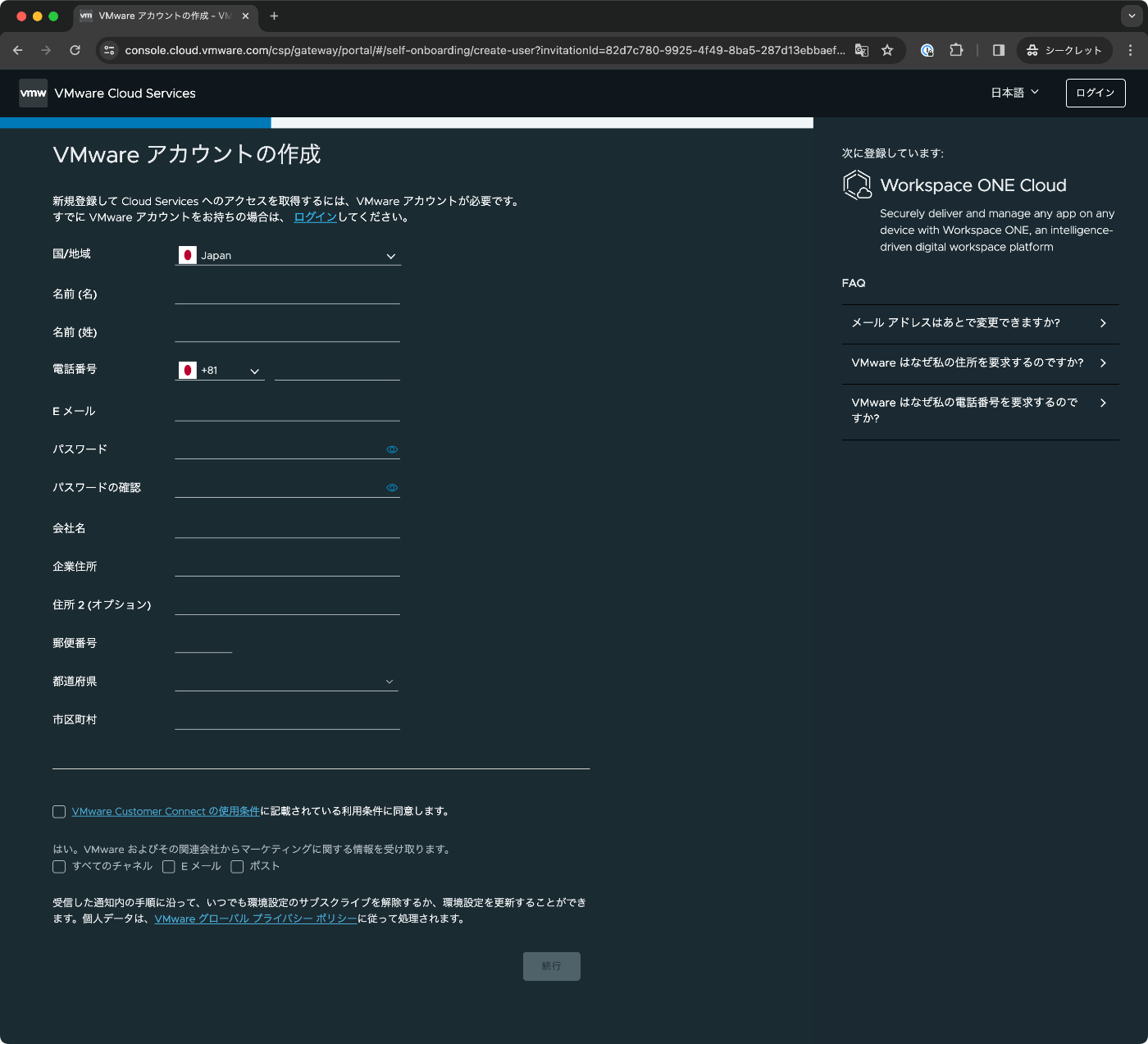Close the VMware アカウントの作成 tab

coord(245,16)
